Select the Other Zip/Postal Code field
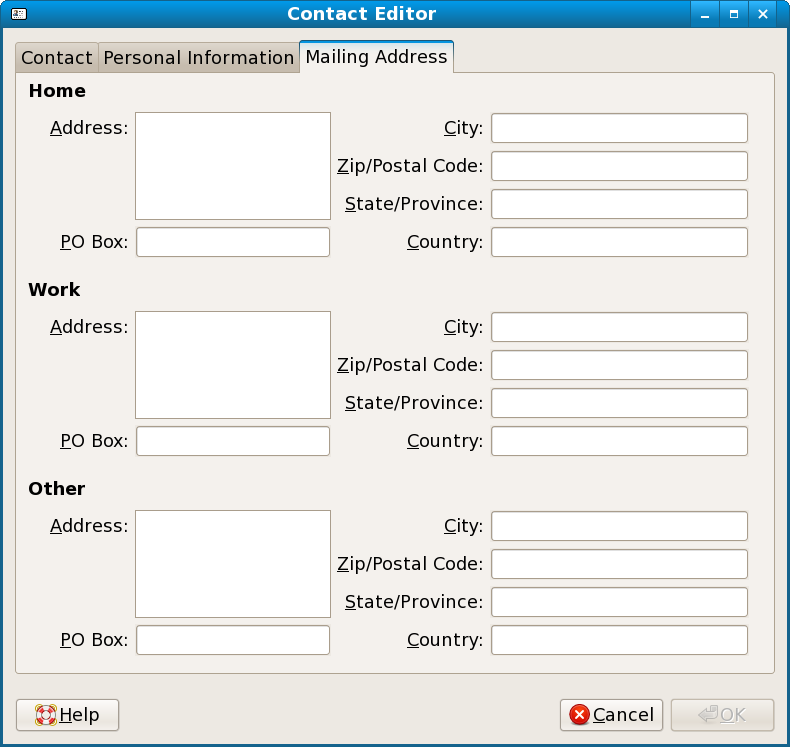 coord(619,564)
